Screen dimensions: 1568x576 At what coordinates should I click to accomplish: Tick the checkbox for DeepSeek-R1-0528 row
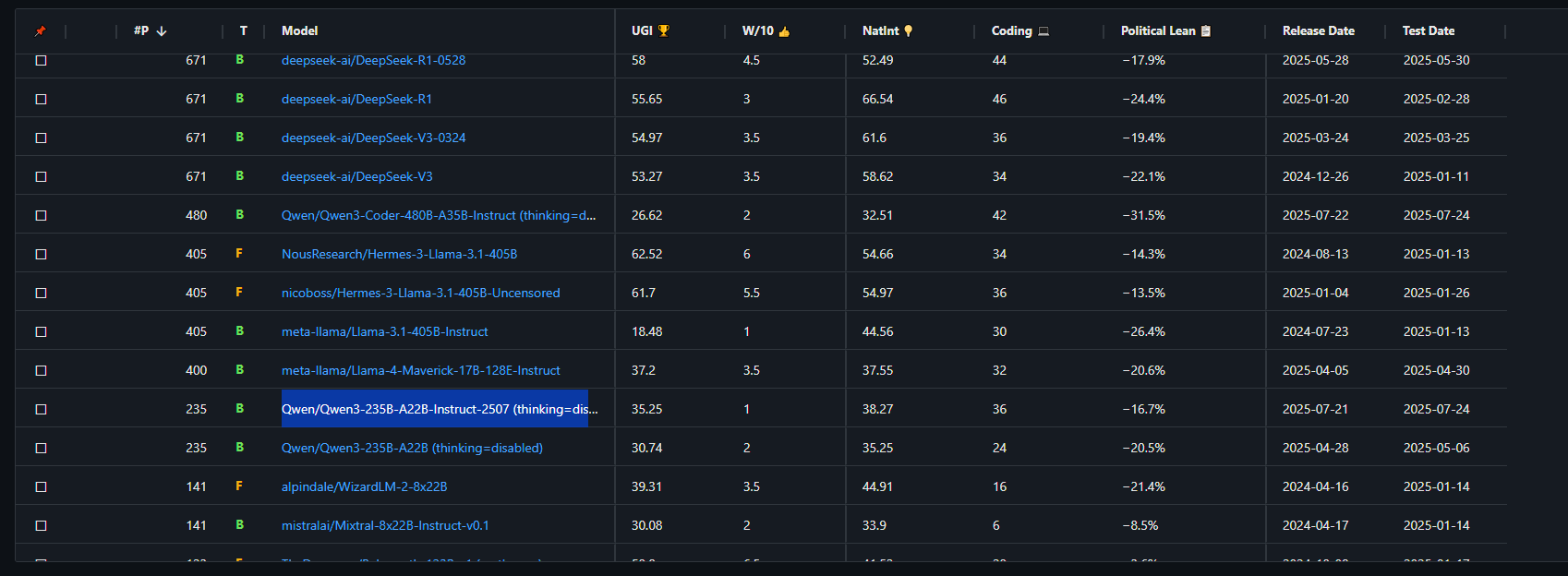41,60
